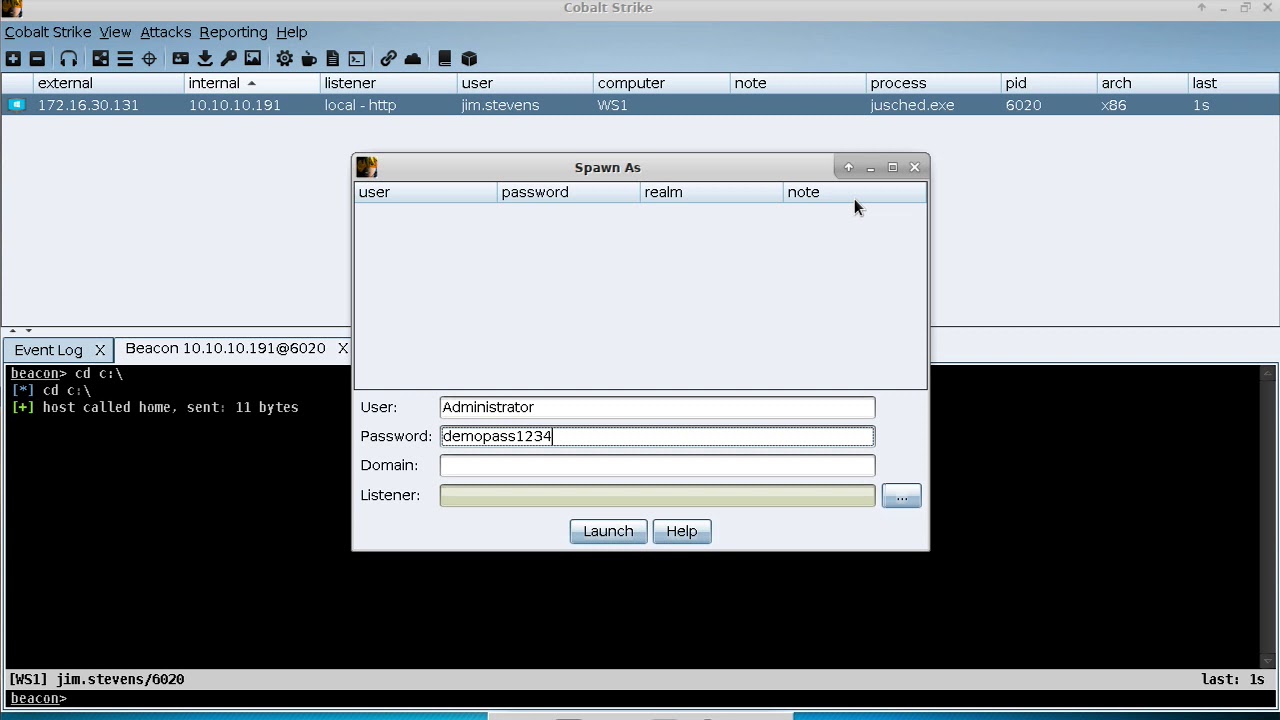Collapse split pane with the up arrow

pyautogui.click(x=12, y=330)
